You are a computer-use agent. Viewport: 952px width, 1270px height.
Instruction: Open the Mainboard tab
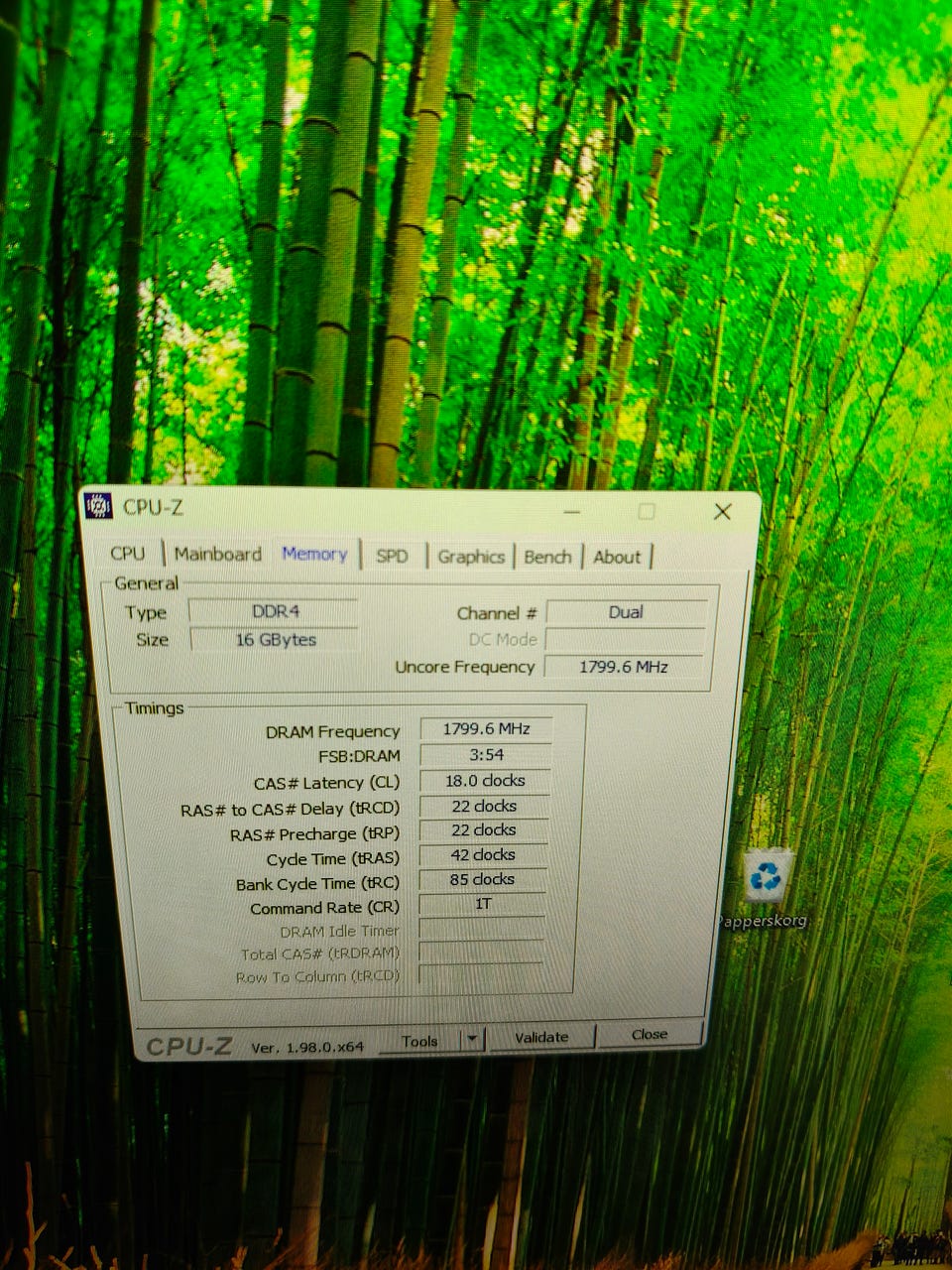(217, 554)
